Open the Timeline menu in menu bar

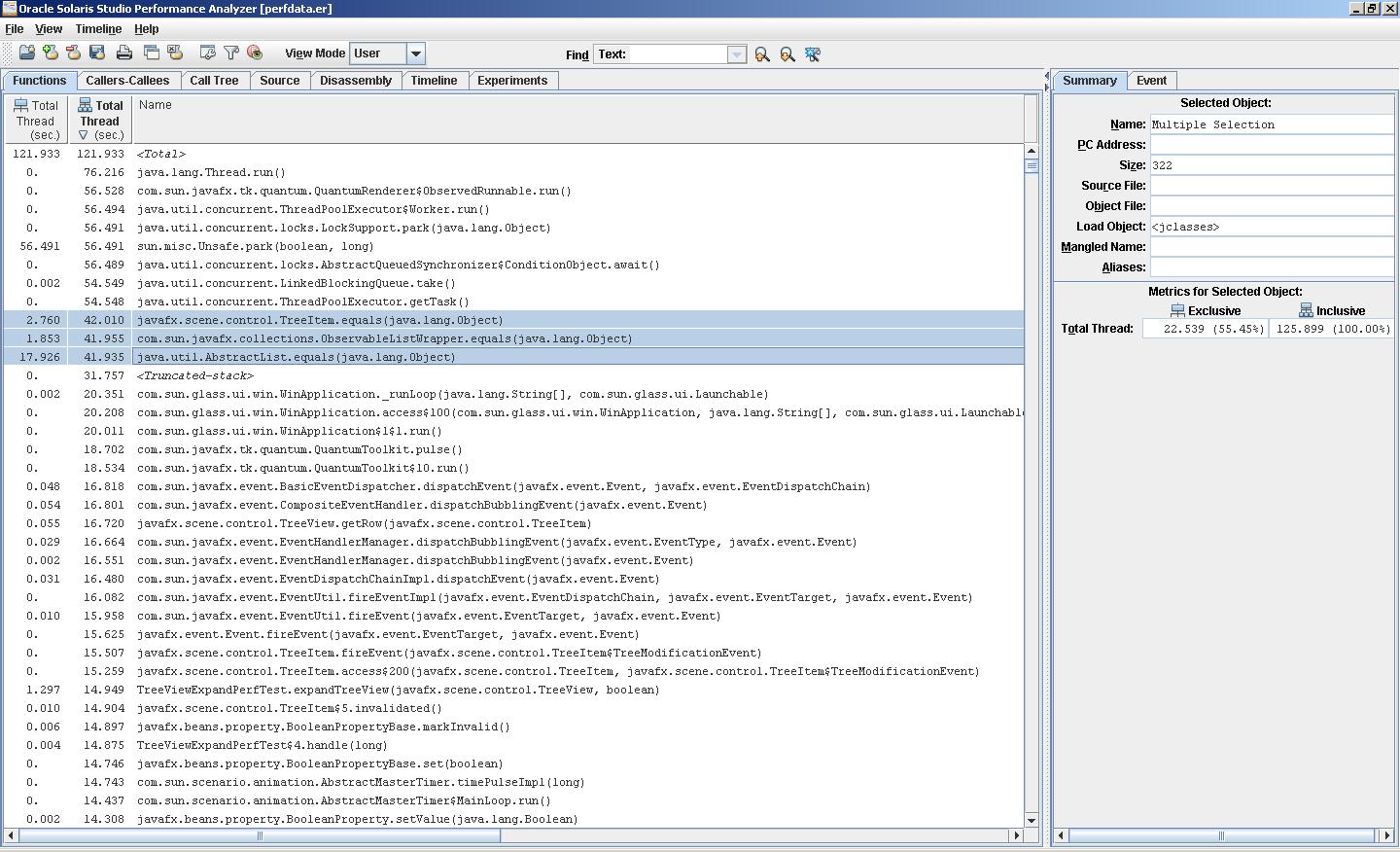(98, 29)
